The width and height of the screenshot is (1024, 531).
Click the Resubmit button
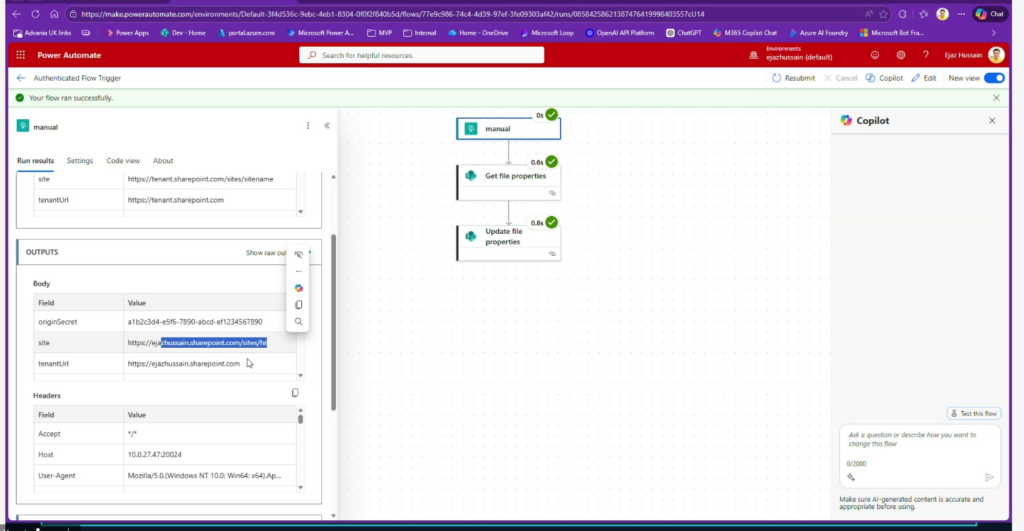tap(793, 78)
